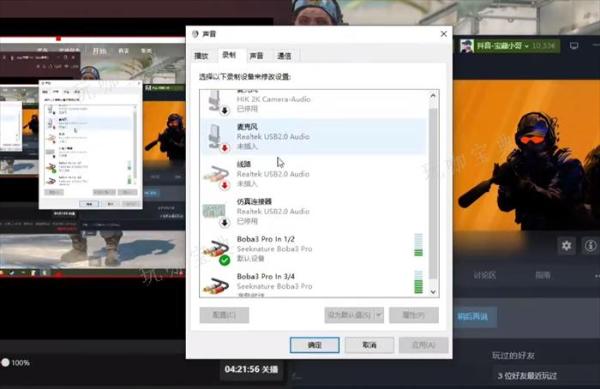The height and width of the screenshot is (389, 600).
Task: Close the Sound dialog with X
Action: pyautogui.click(x=443, y=34)
